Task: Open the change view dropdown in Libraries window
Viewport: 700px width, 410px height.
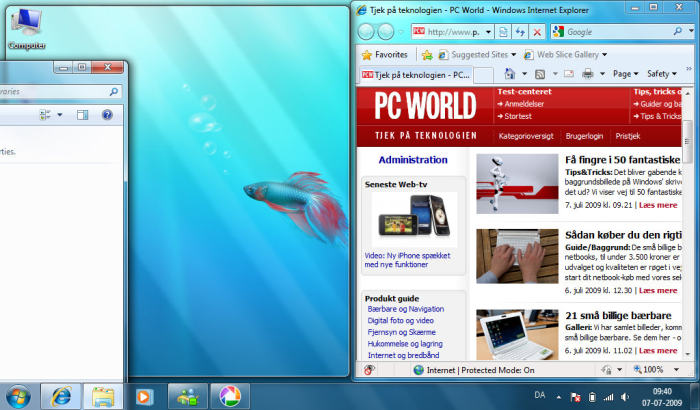Action: tap(59, 115)
